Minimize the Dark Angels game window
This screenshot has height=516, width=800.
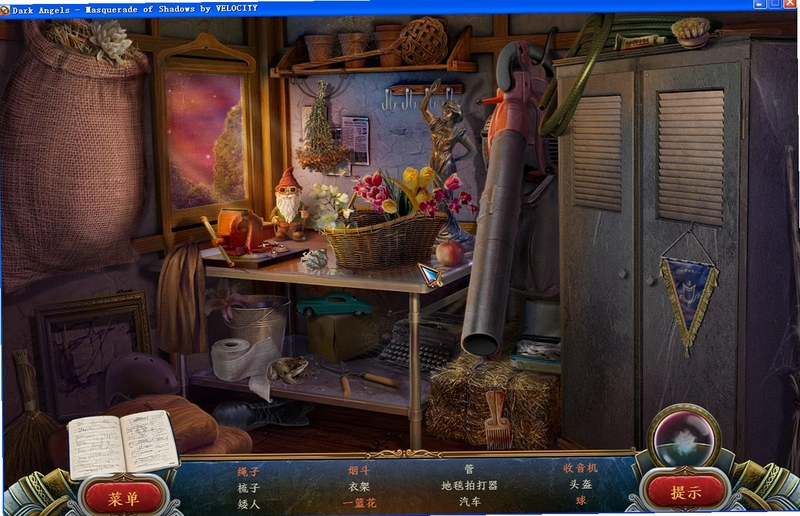click(x=760, y=4)
